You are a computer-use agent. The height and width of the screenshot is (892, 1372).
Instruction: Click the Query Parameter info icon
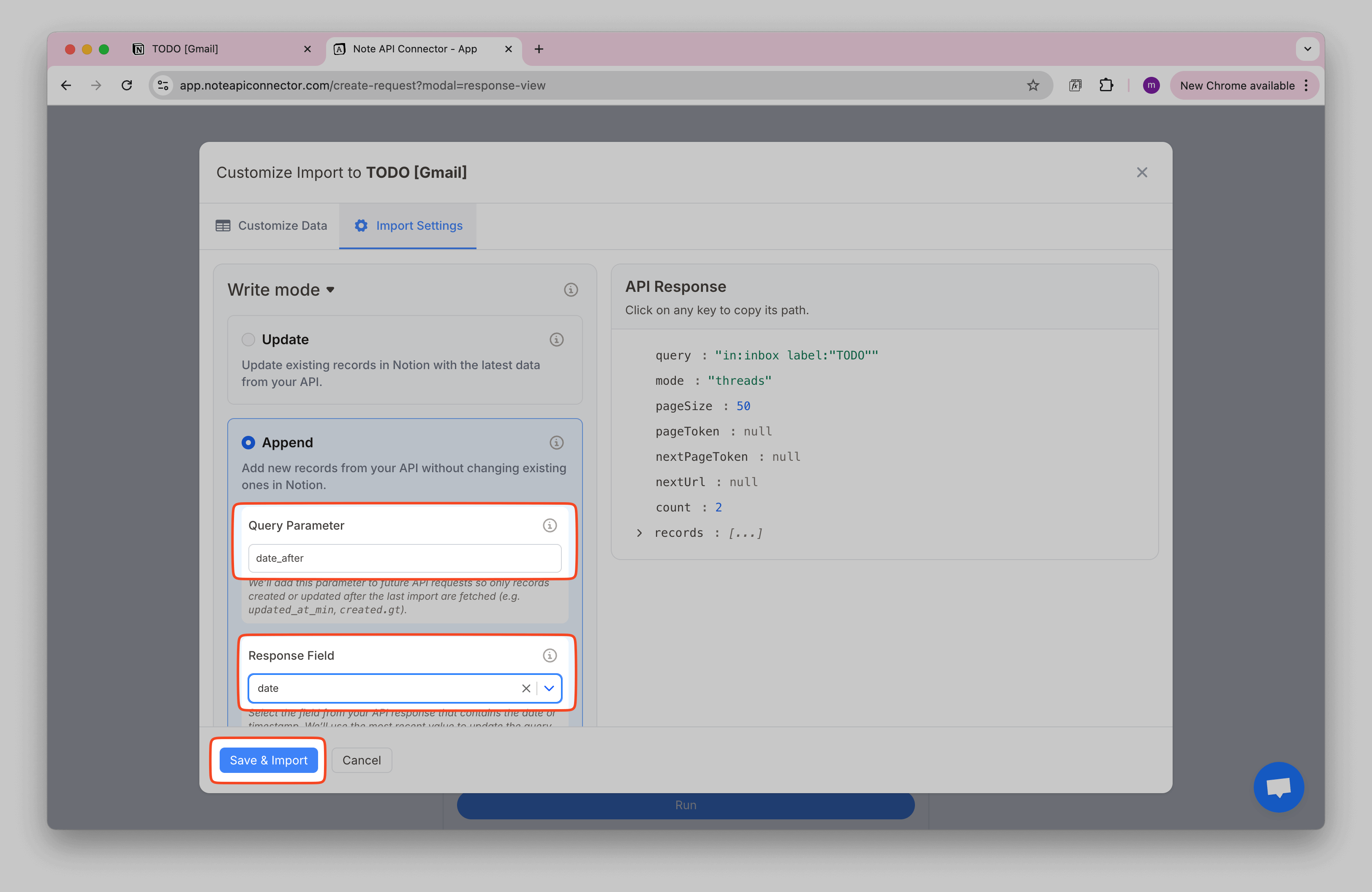(550, 525)
